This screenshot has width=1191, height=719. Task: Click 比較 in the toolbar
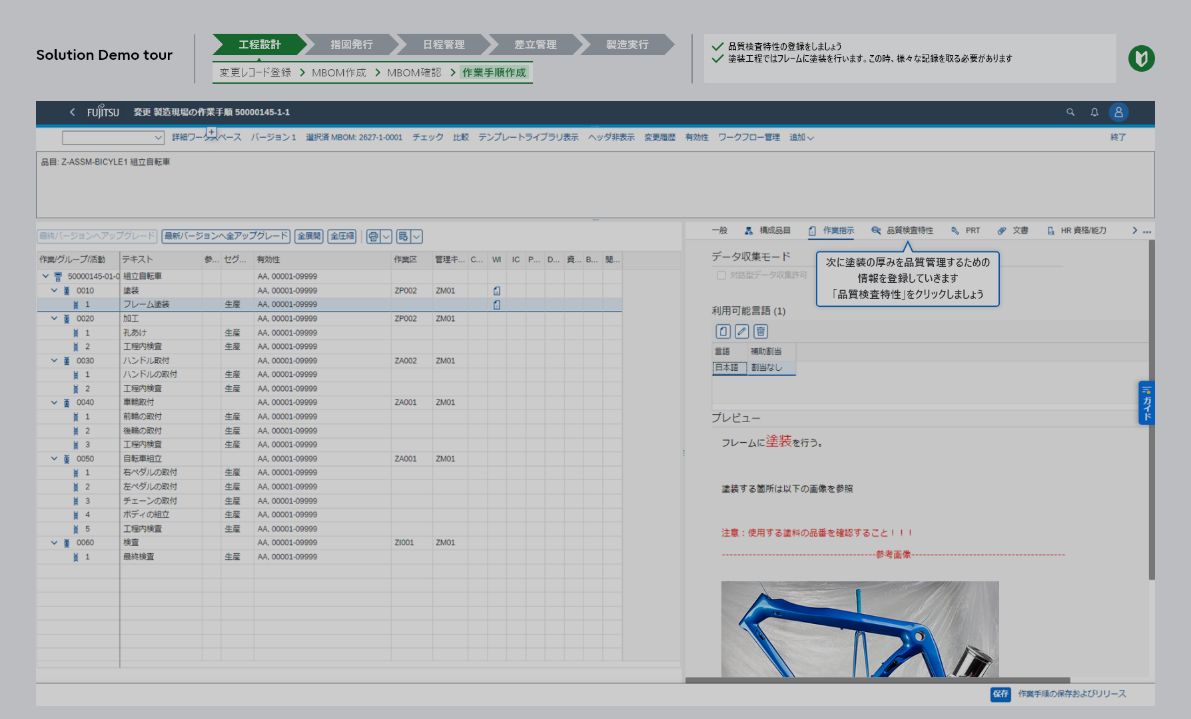pyautogui.click(x=461, y=137)
